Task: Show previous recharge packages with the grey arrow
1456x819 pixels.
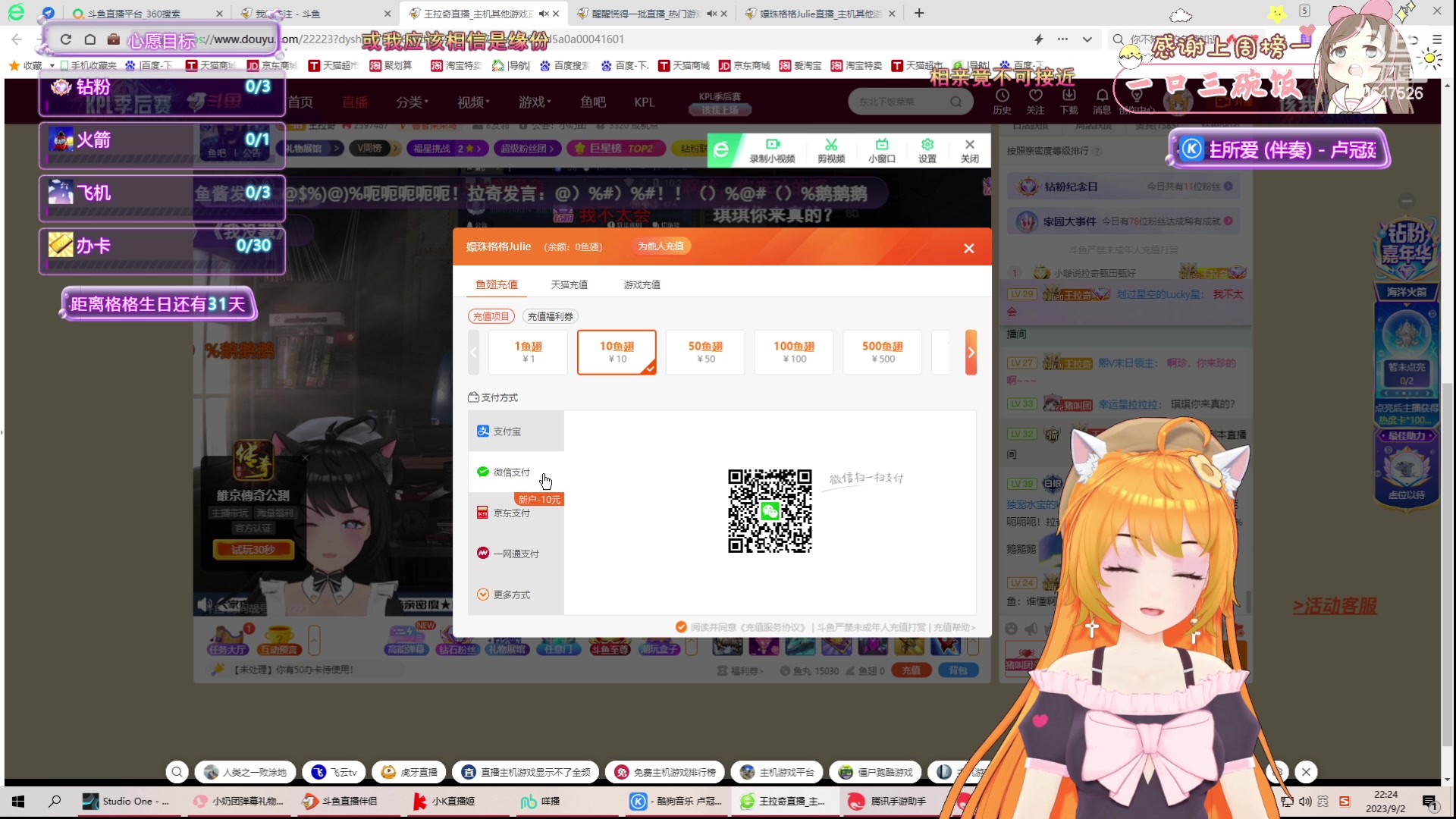Action: pyautogui.click(x=474, y=352)
